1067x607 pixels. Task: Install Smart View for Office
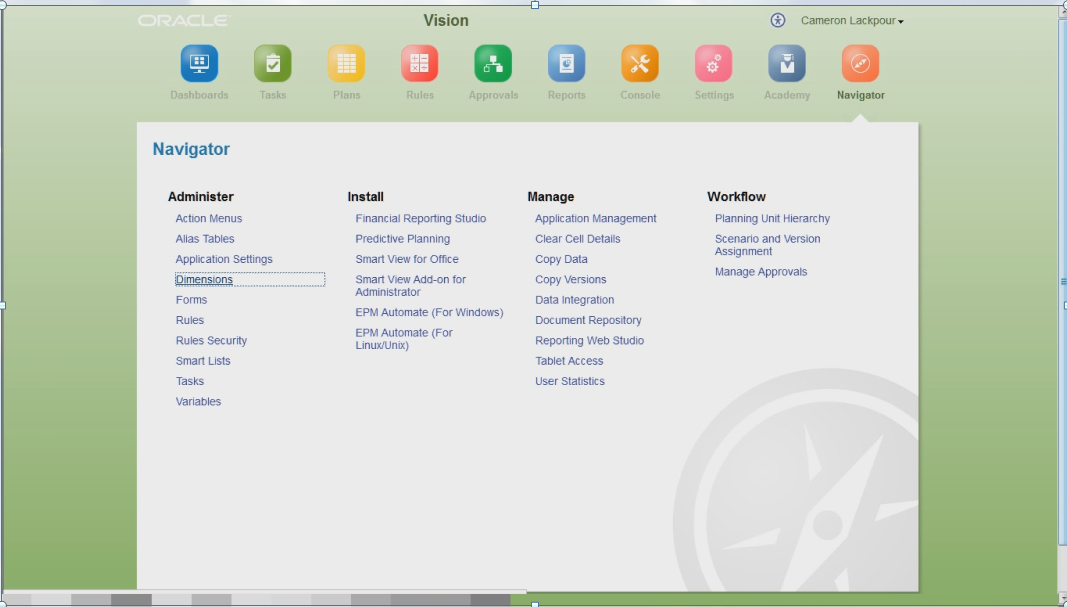(x=407, y=259)
